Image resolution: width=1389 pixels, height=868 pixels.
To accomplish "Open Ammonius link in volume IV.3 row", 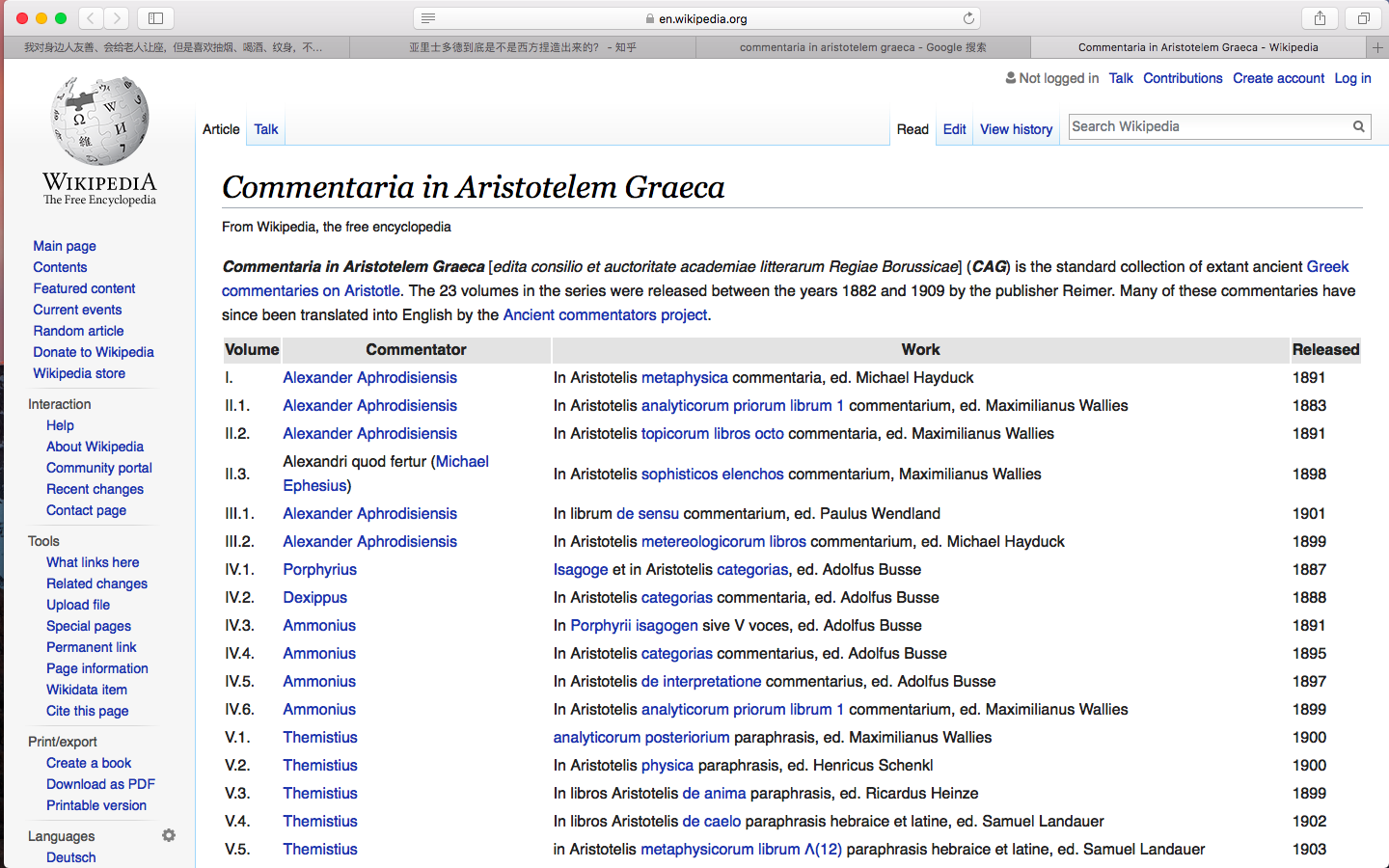I will (319, 625).
